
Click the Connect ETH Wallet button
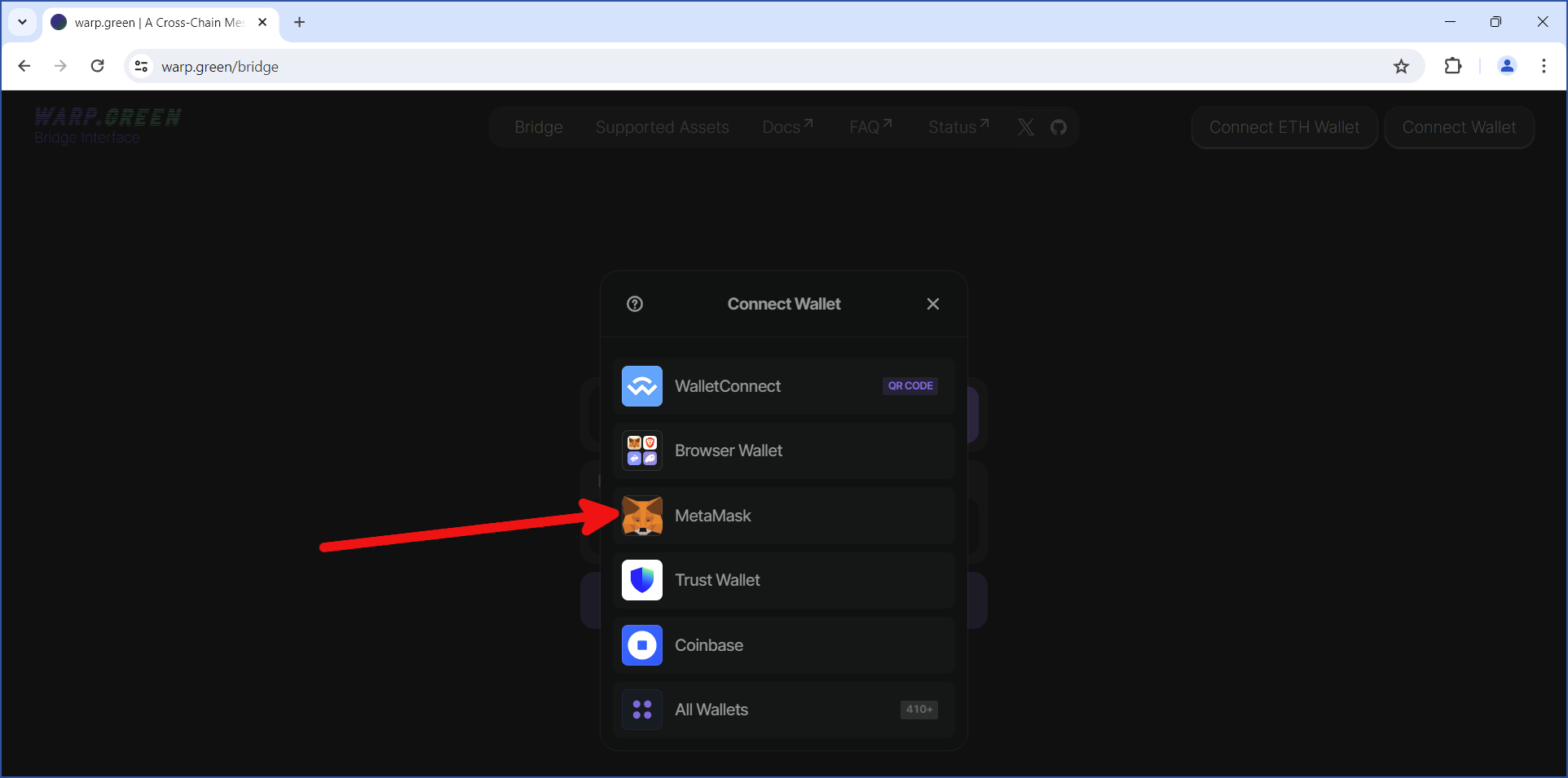click(1284, 127)
